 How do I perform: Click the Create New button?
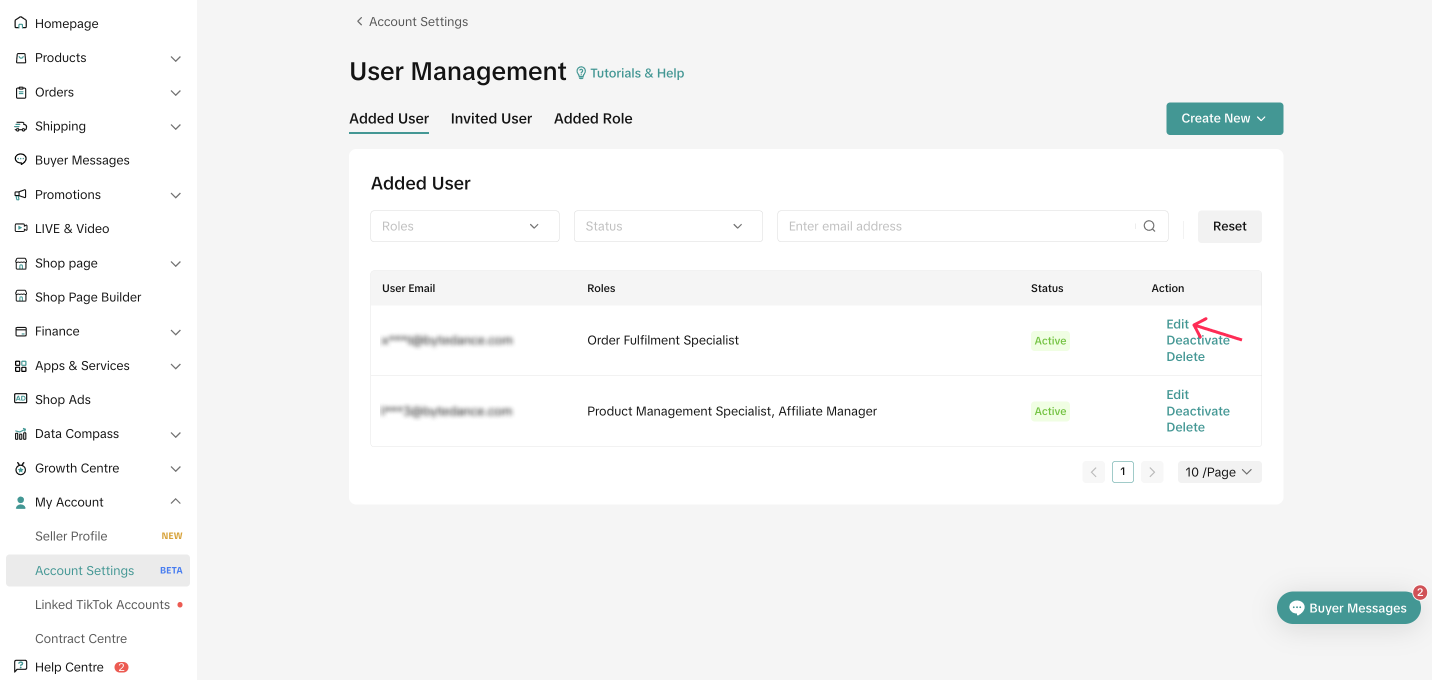(x=1224, y=118)
